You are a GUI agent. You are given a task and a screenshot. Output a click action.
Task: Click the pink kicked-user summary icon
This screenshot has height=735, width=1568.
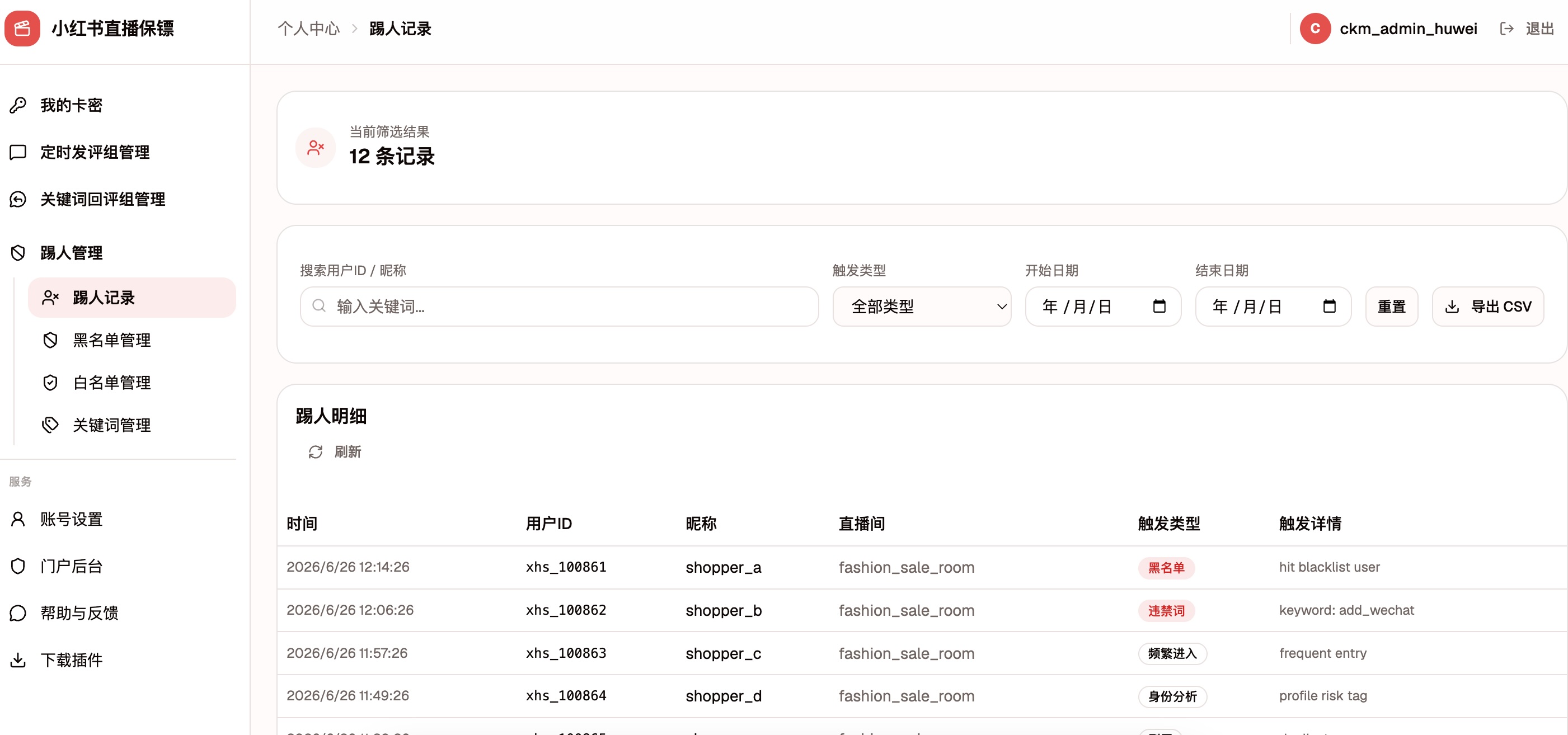[315, 147]
